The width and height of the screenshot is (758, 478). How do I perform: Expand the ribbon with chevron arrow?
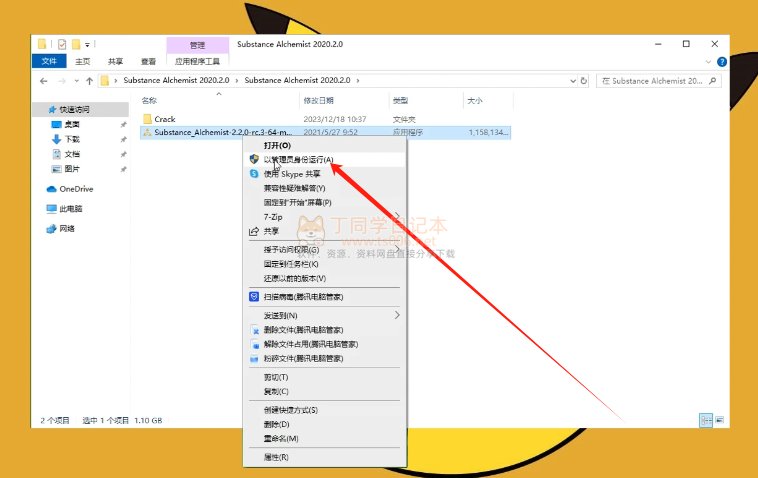click(x=708, y=62)
